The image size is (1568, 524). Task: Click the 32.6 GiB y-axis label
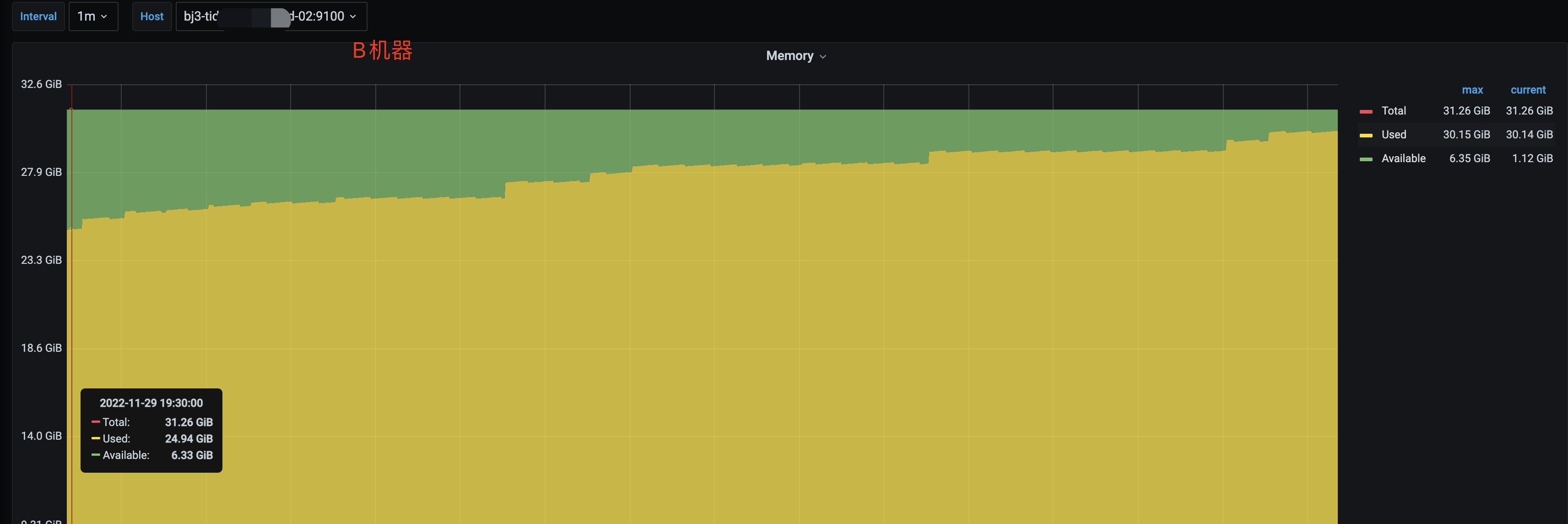[41, 84]
